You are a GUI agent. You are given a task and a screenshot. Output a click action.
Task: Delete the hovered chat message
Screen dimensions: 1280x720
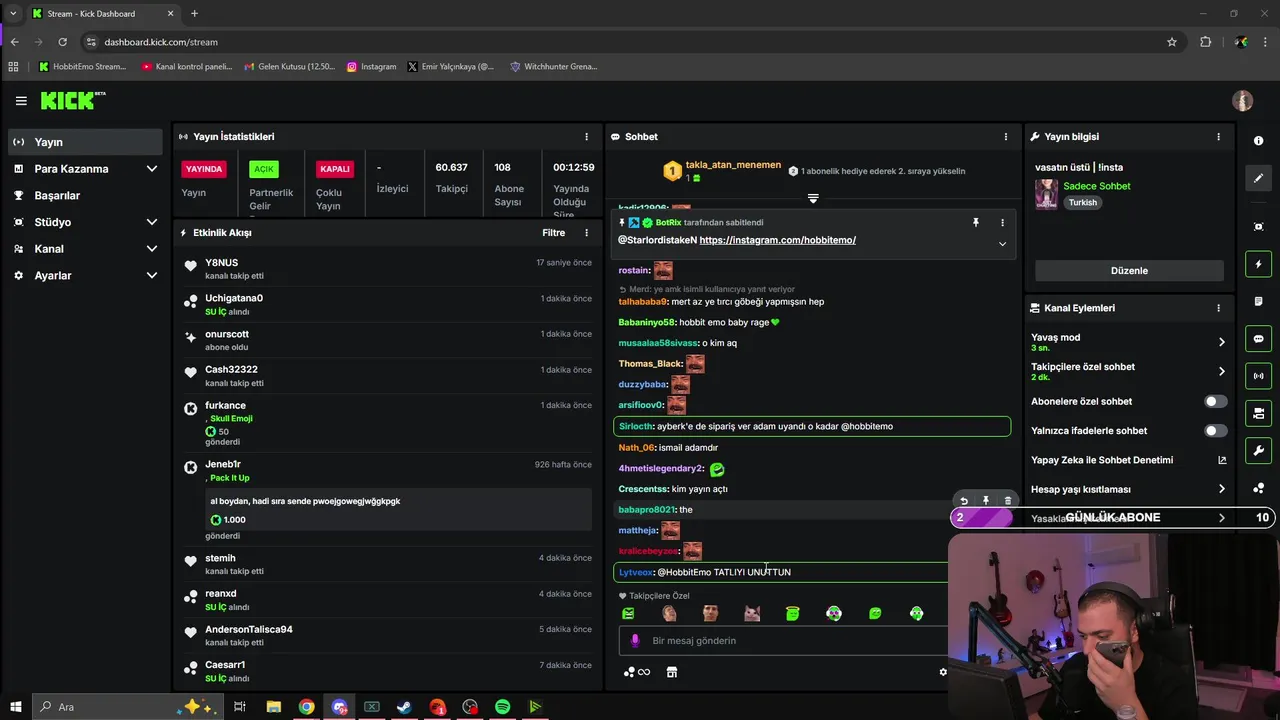pos(1007,501)
